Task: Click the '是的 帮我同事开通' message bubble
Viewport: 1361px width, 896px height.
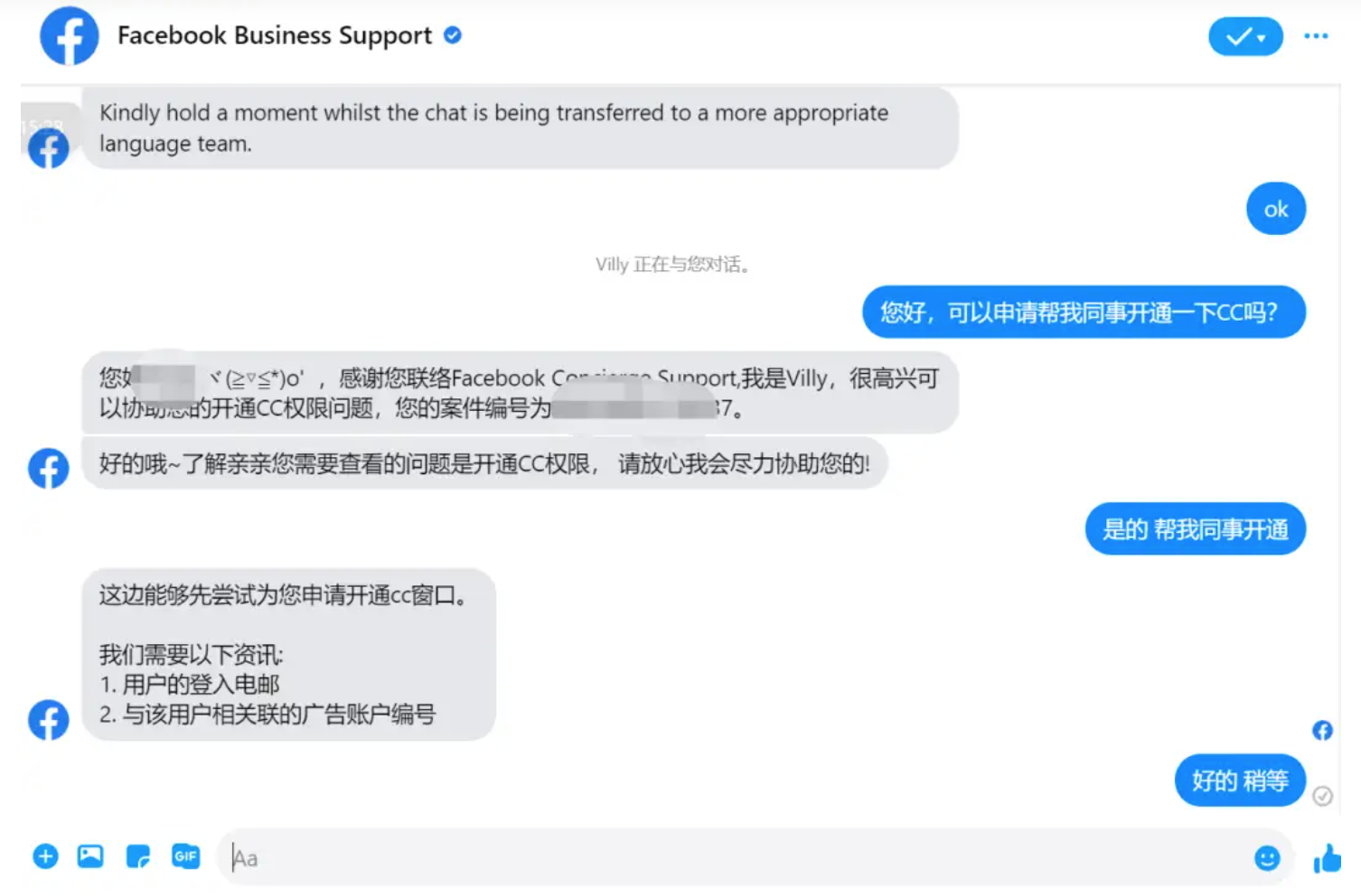Action: (x=1196, y=528)
